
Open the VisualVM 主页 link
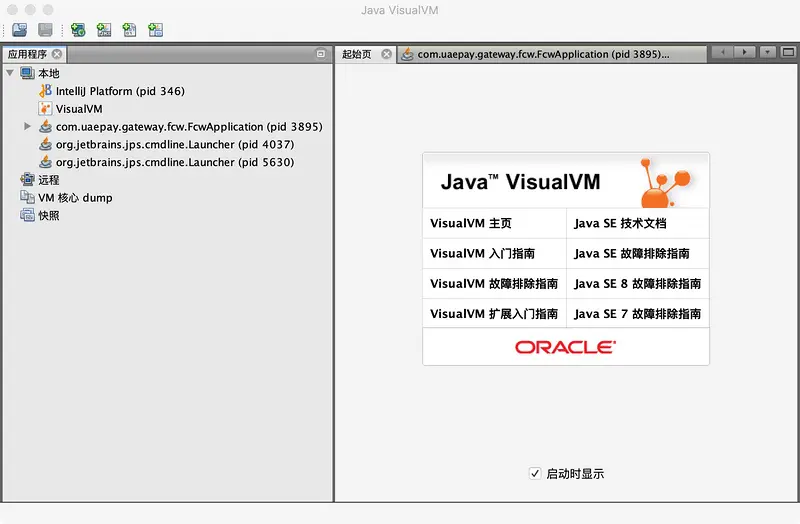tap(471, 223)
